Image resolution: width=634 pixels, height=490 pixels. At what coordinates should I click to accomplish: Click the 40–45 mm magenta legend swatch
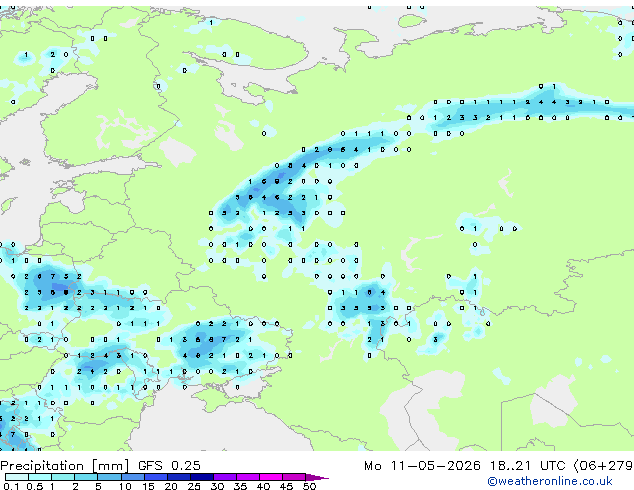271,477
